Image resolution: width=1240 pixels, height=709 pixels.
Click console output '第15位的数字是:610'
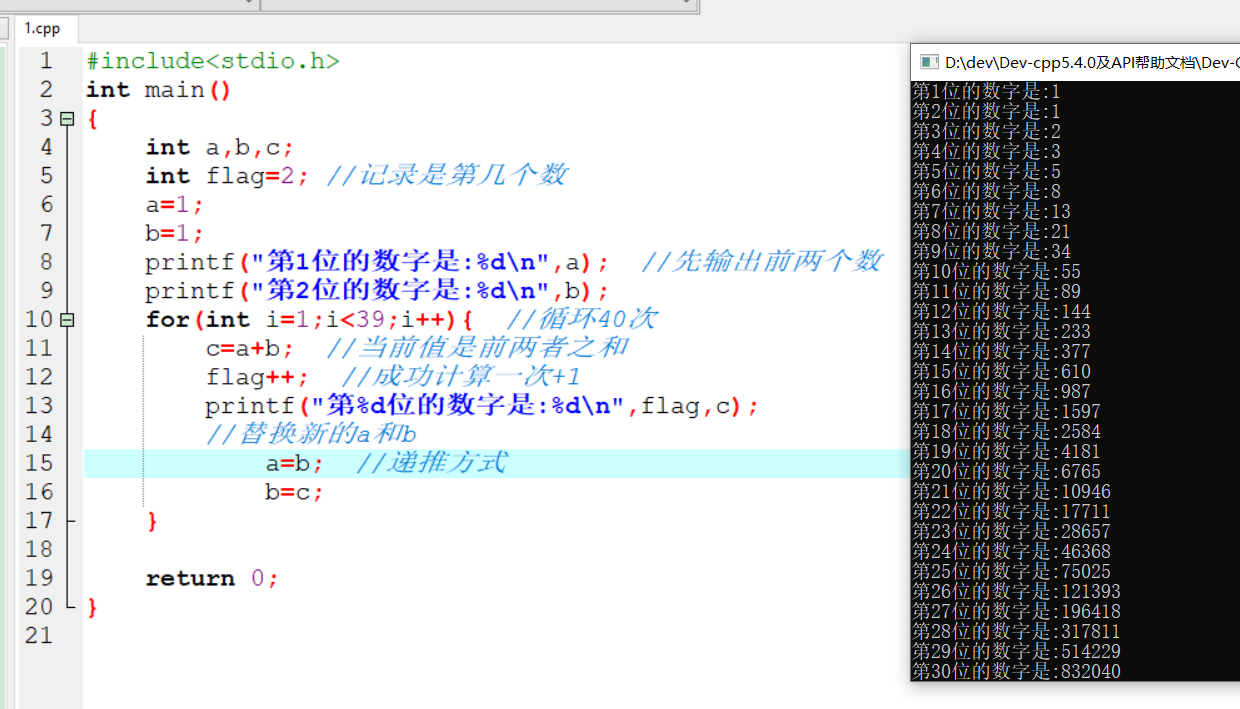click(x=1001, y=371)
